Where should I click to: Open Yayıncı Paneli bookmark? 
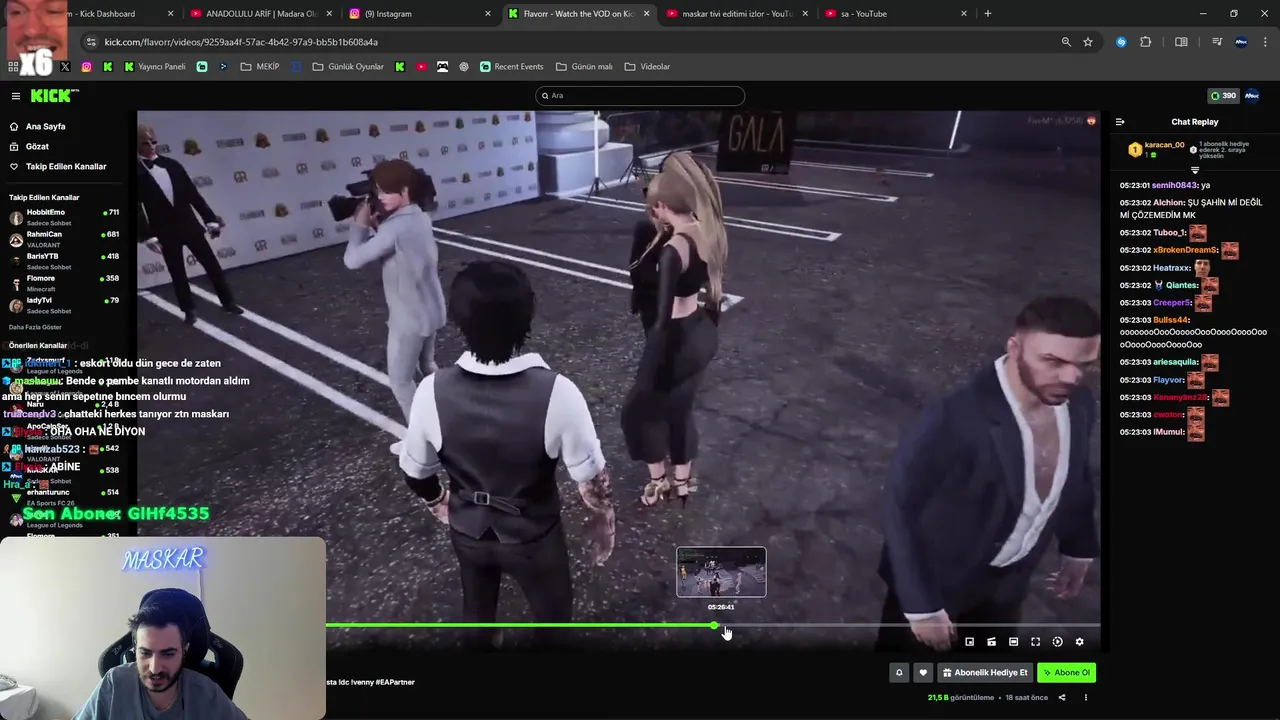(155, 67)
